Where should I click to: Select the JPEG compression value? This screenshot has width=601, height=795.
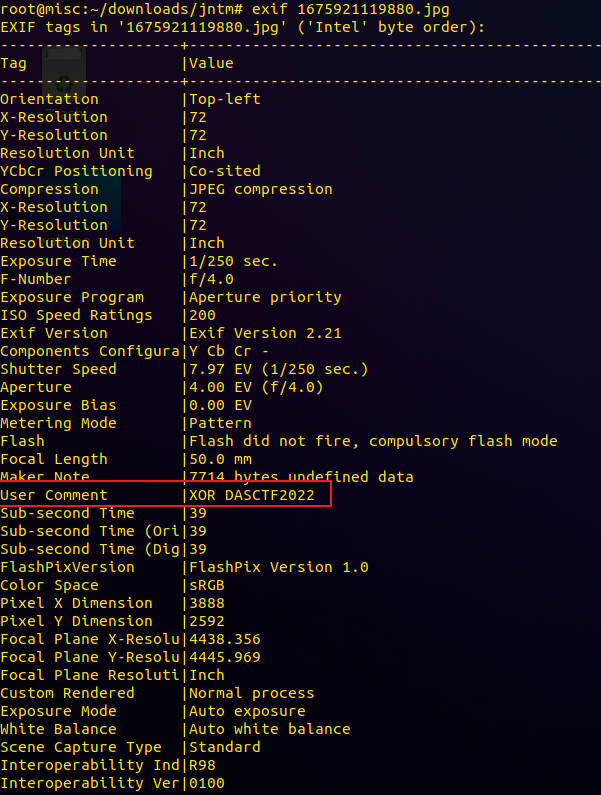tap(261, 189)
